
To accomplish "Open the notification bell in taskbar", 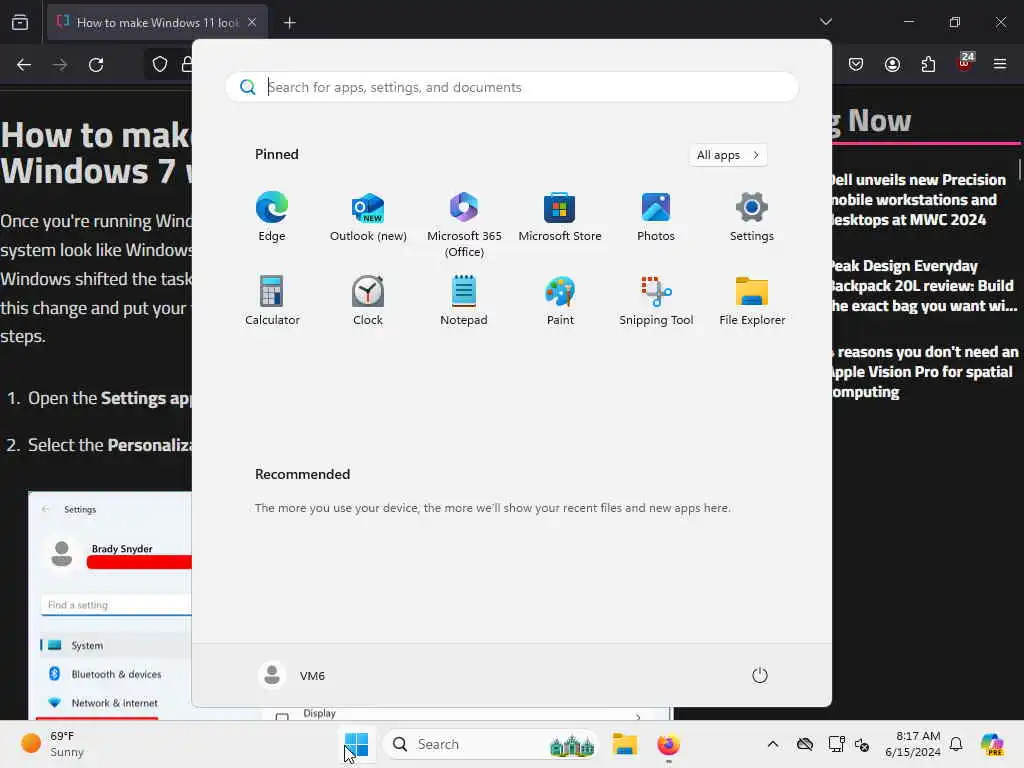I will point(956,744).
